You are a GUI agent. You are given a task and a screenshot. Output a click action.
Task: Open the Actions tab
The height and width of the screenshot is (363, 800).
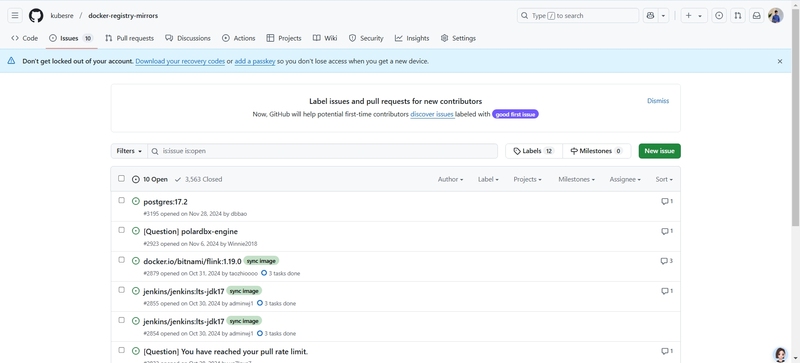(x=238, y=38)
